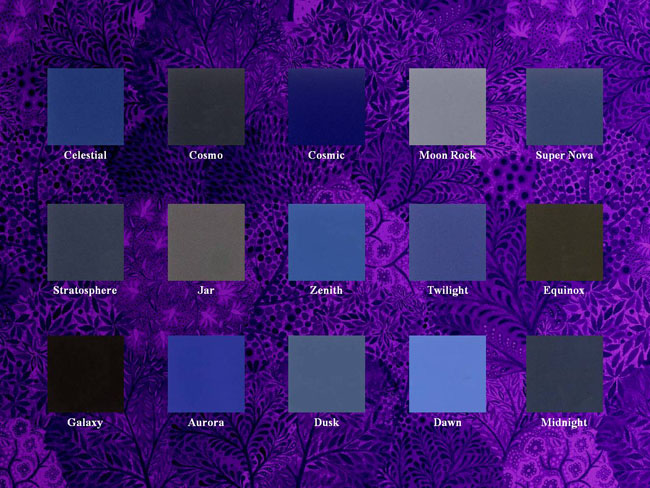Click the Cosmo dark gray swatch
Screen dimensions: 650x488
[206, 106]
